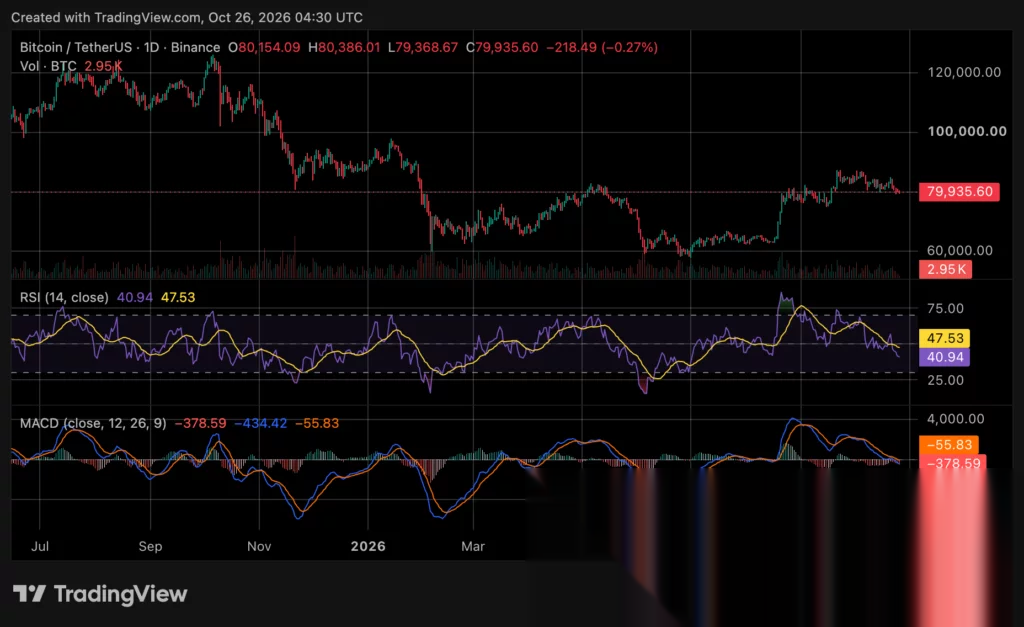The image size is (1024, 627).
Task: Click the 75.00 RSI axis label
Action: pyautogui.click(x=945, y=308)
